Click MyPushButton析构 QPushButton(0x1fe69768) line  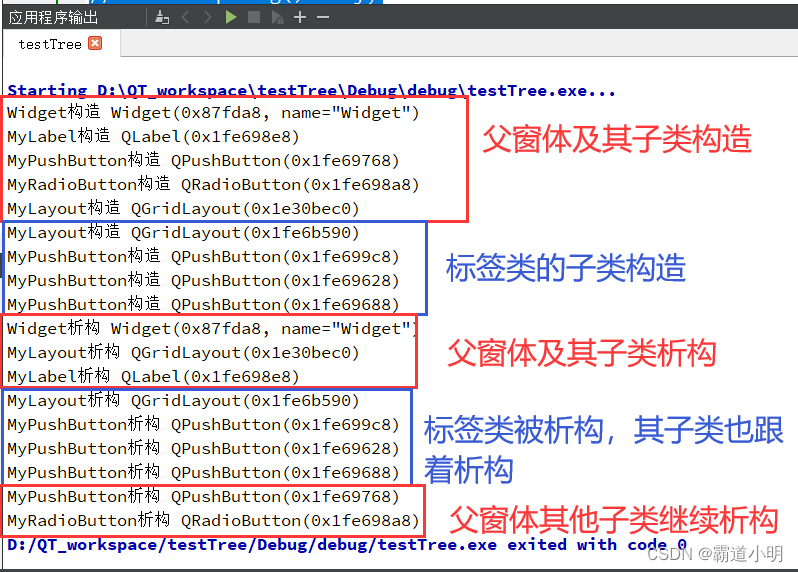(x=203, y=496)
